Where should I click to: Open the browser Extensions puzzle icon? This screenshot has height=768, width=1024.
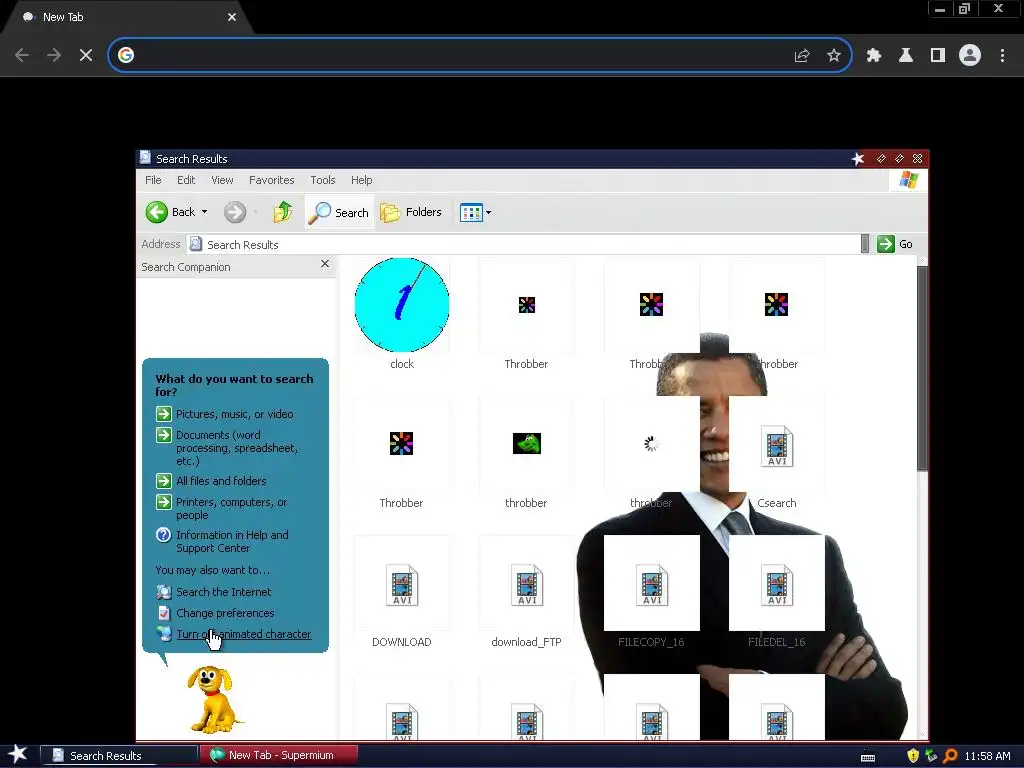874,56
